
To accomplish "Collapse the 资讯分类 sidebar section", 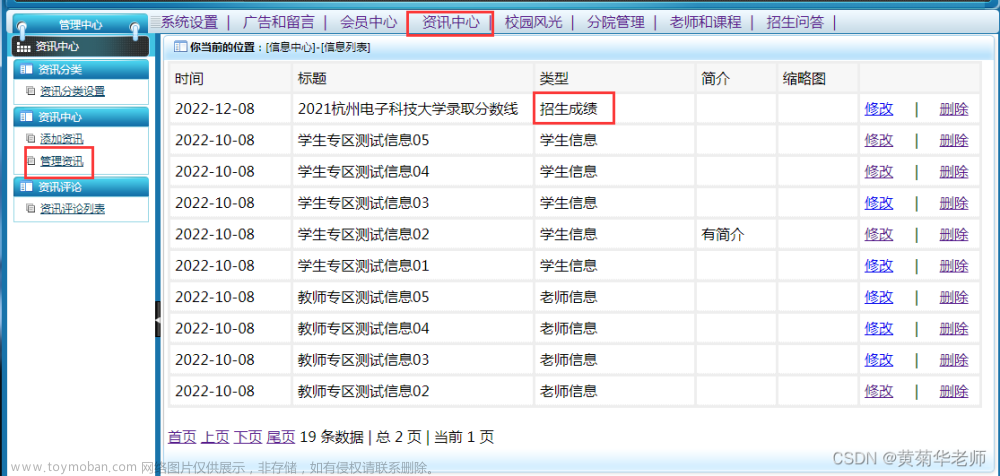I will [x=81, y=70].
